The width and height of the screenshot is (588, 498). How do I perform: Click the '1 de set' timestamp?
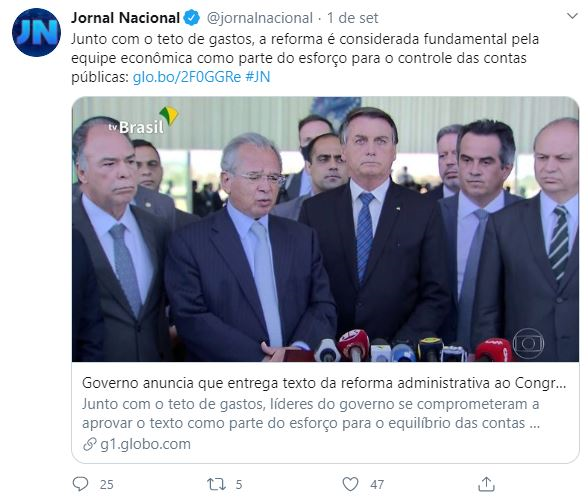coord(352,18)
